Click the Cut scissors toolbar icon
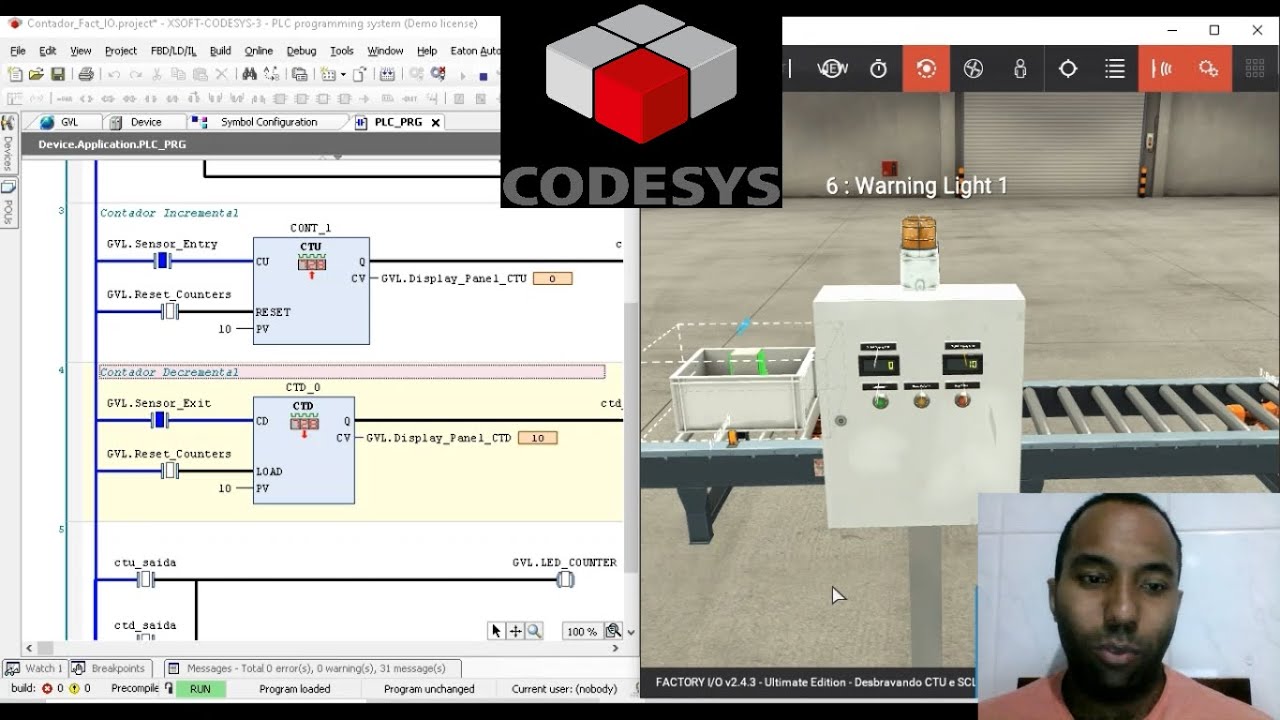This screenshot has height=720, width=1280. [156, 74]
